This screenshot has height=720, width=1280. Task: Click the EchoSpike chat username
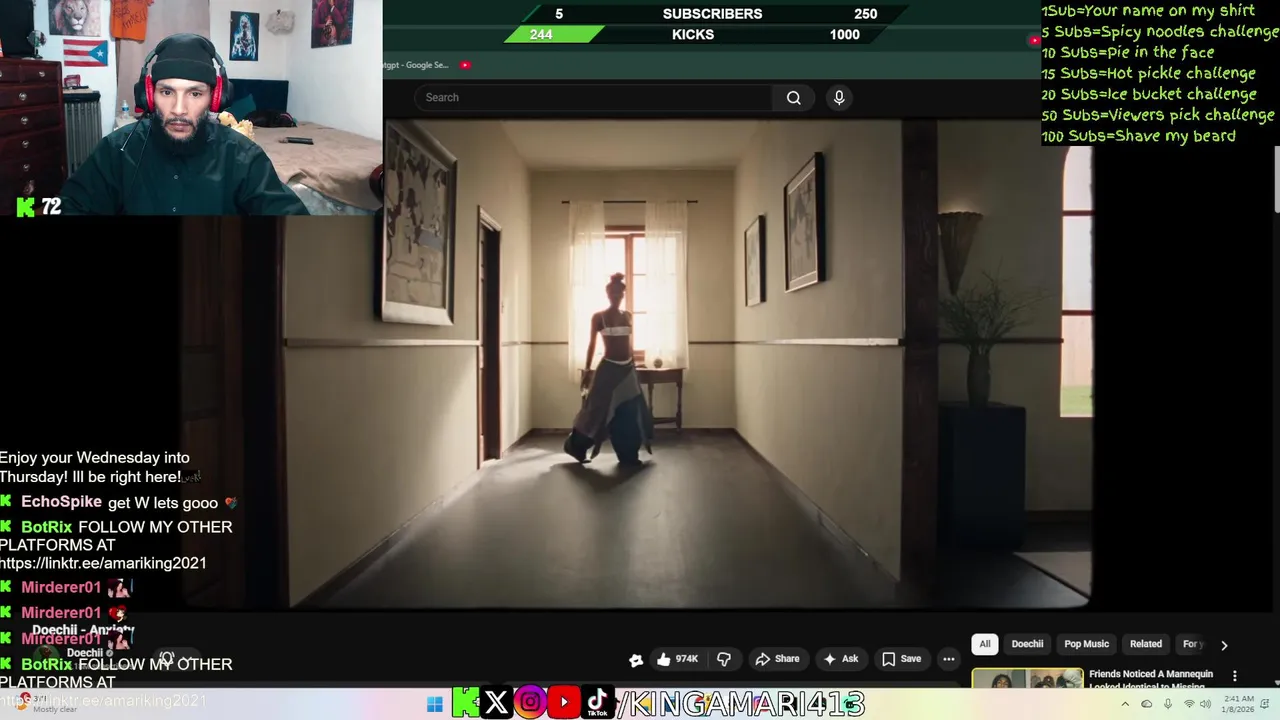pyautogui.click(x=61, y=502)
